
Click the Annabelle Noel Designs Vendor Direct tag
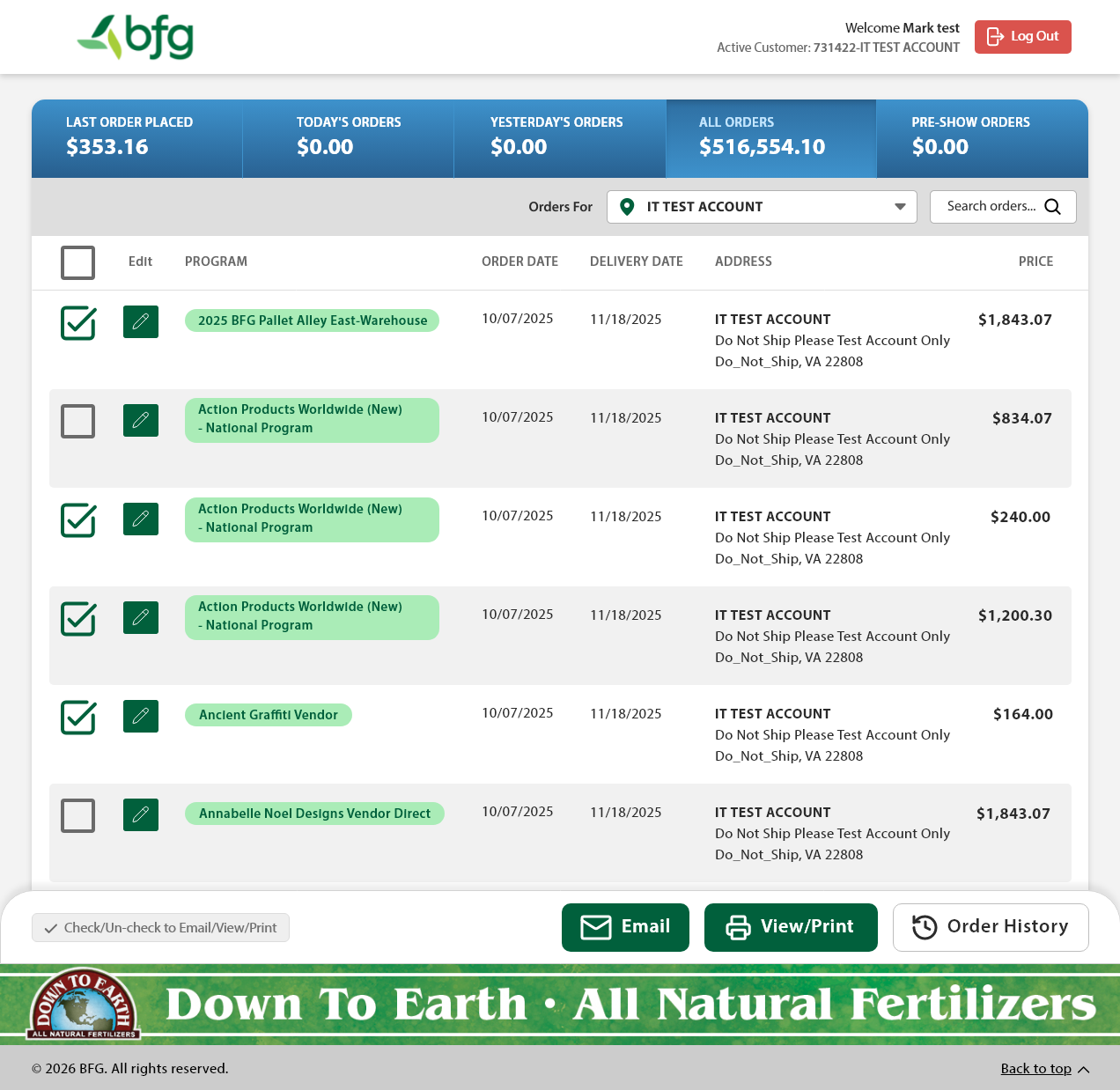pyautogui.click(x=314, y=814)
